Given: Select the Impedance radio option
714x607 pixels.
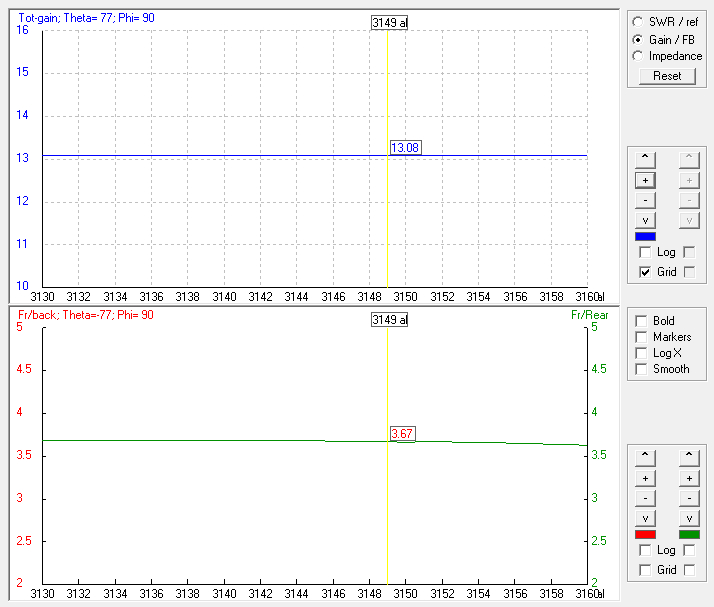Looking at the screenshot, I should [x=639, y=56].
